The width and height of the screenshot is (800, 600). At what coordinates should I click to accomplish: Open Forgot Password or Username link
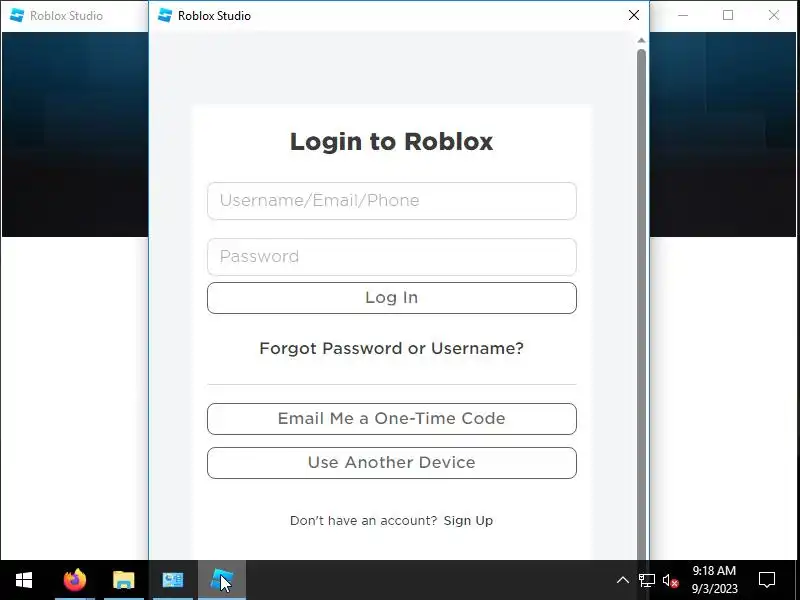(x=392, y=348)
